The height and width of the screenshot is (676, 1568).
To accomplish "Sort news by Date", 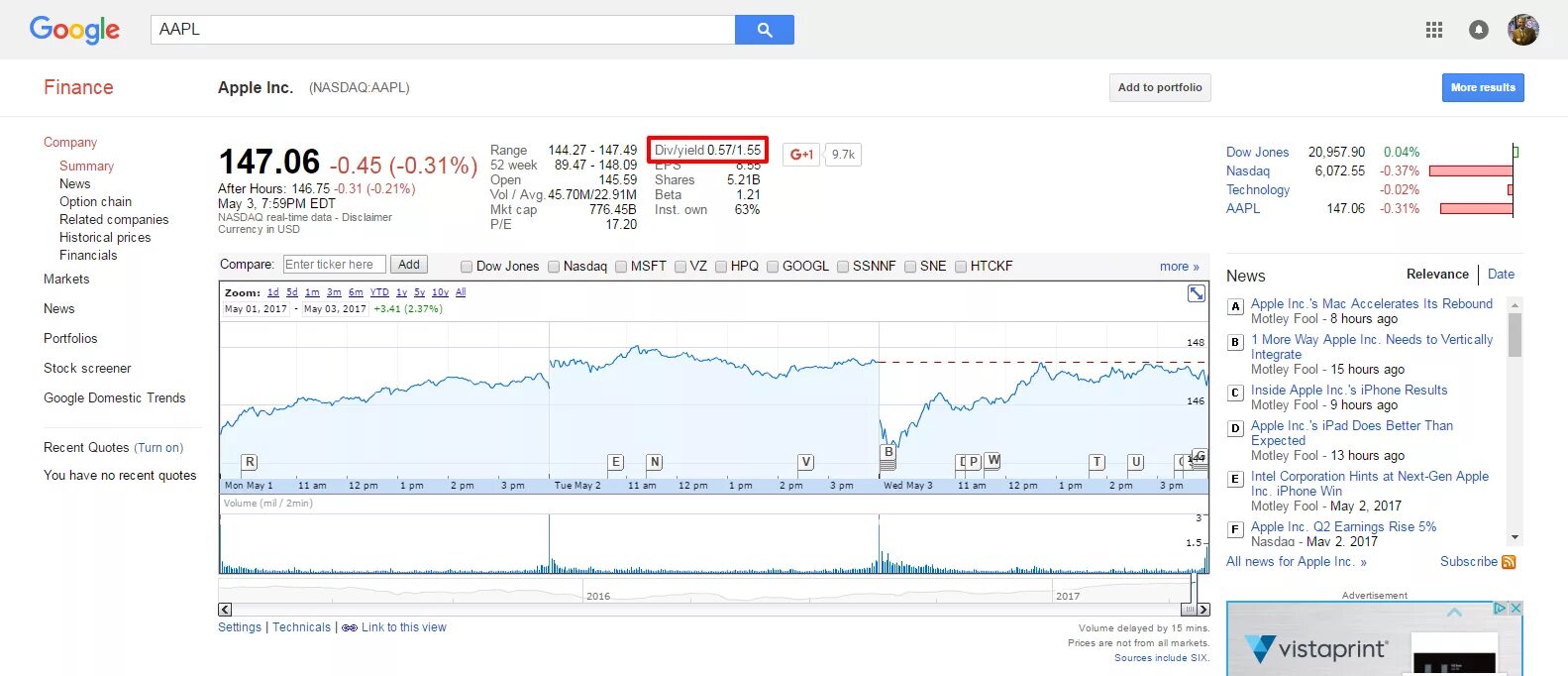I will point(1501,275).
